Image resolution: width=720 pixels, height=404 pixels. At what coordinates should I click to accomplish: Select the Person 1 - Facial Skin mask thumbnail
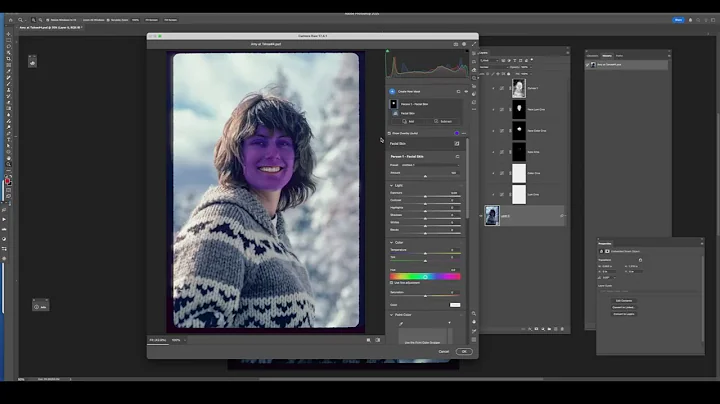[394, 104]
